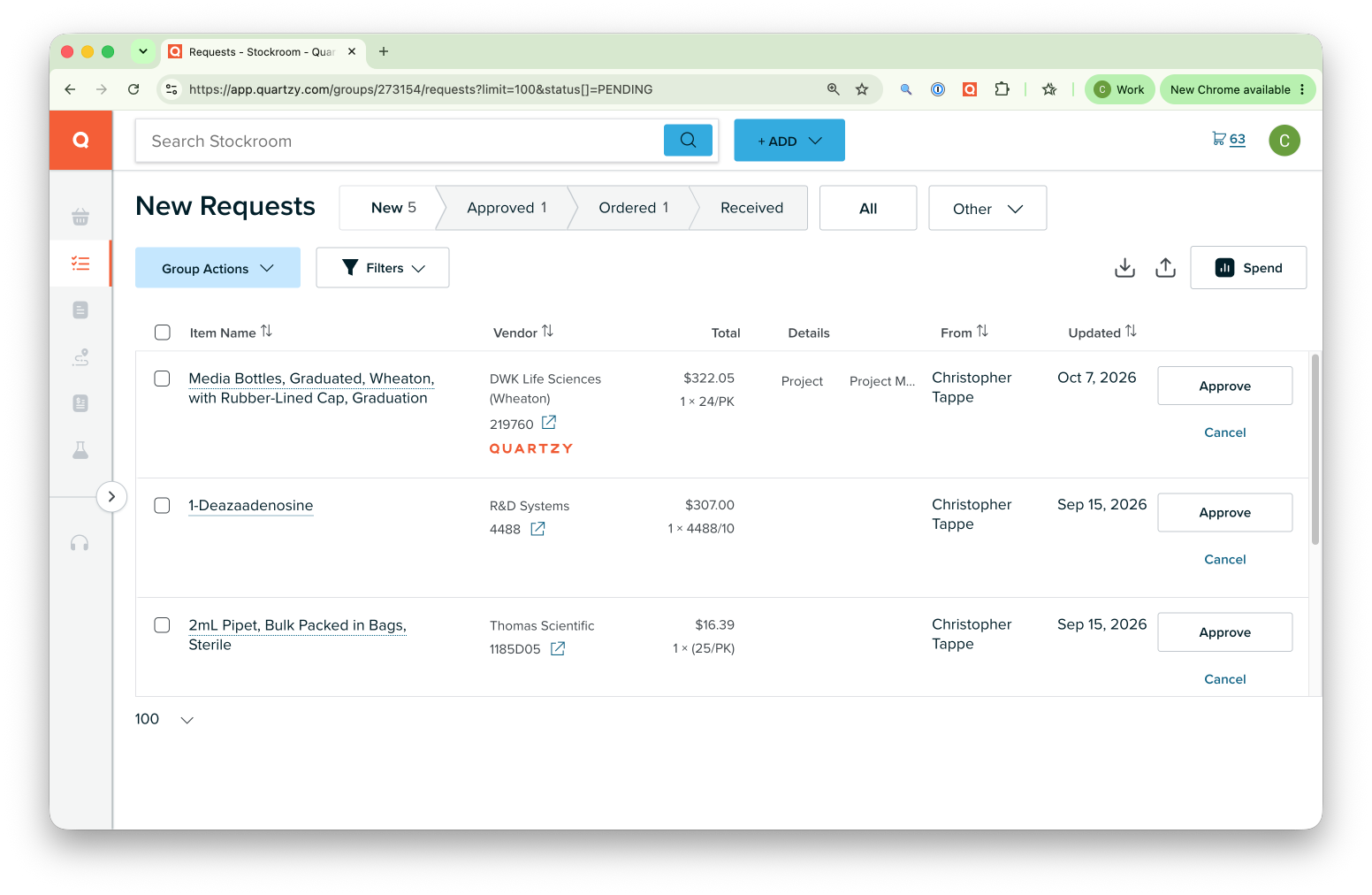Tick the select-all header checkbox

(x=163, y=333)
